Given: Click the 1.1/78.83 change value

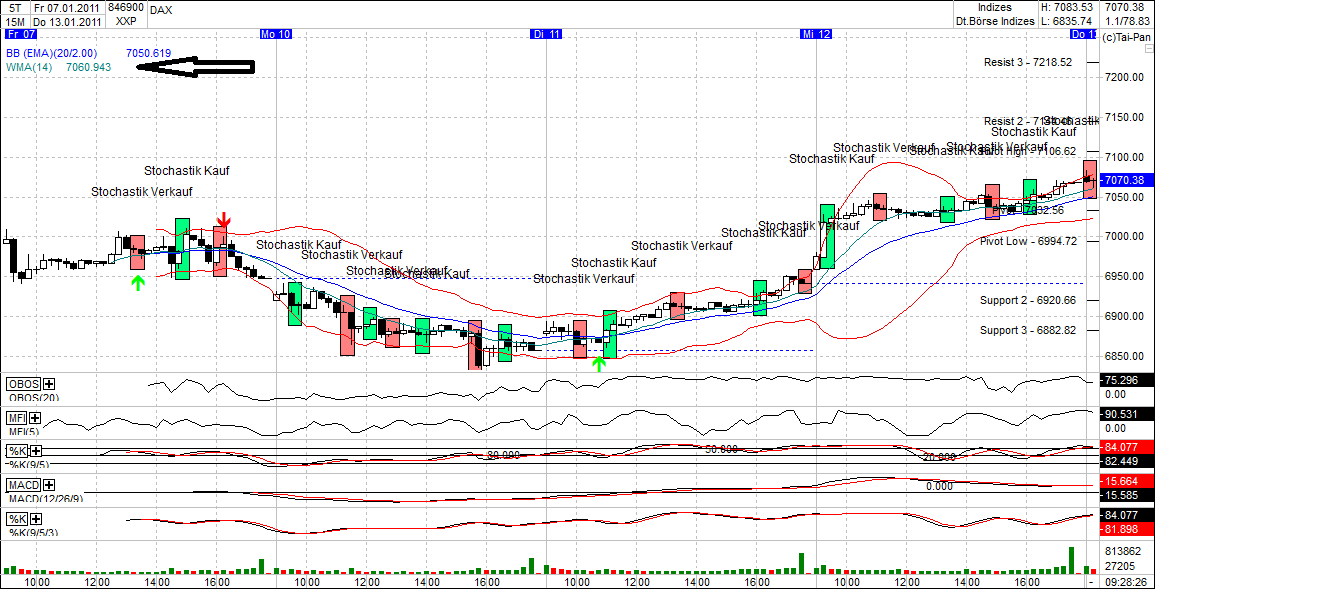Looking at the screenshot, I should 1126,20.
